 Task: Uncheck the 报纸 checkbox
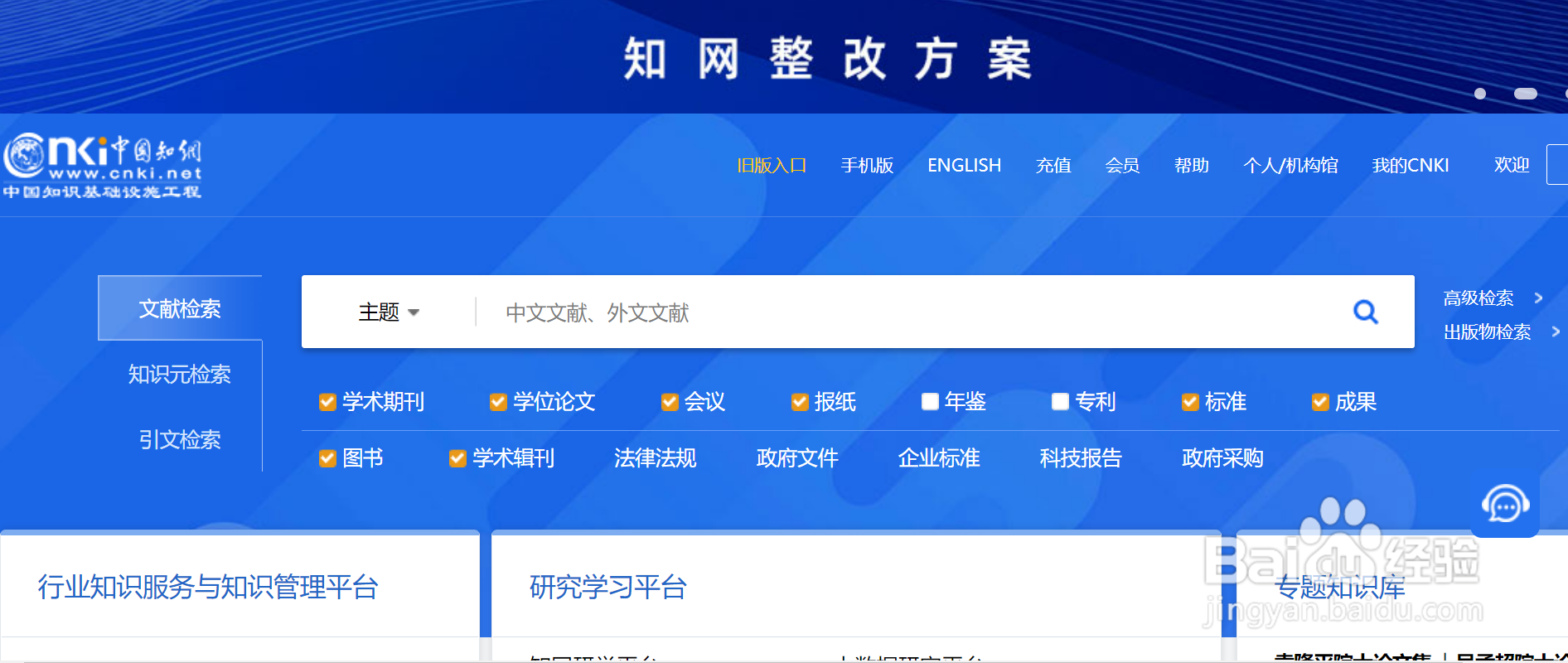point(800,402)
